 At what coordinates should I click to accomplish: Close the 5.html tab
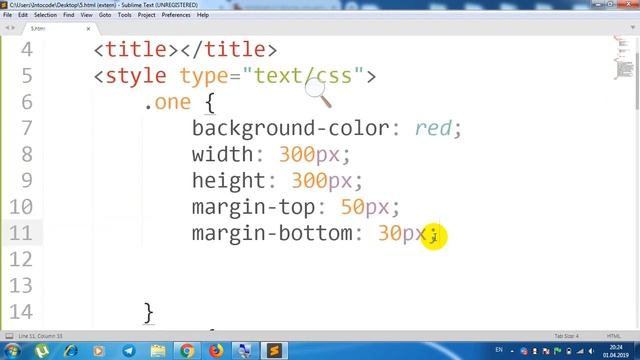coord(88,29)
